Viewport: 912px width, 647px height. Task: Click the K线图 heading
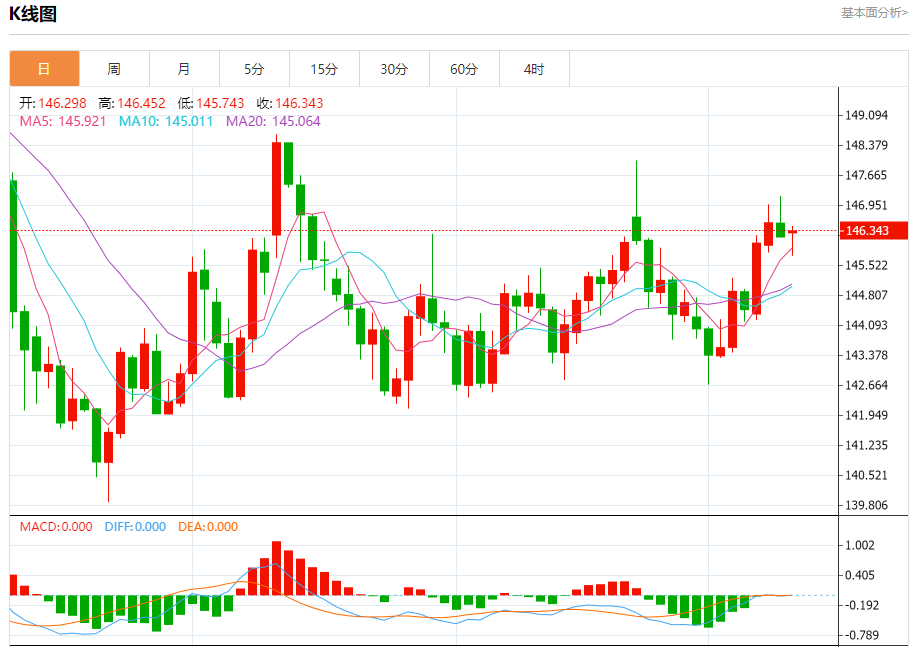pos(33,13)
